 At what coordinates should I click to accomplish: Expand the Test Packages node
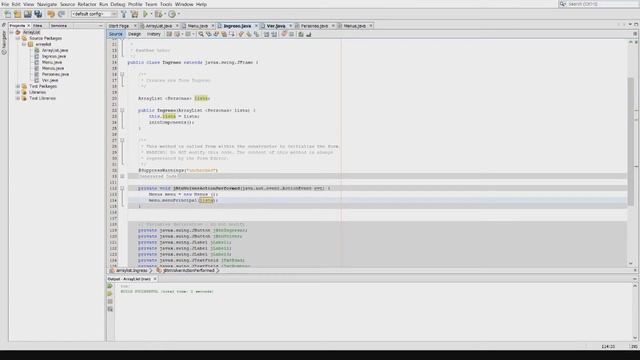pos(18,86)
